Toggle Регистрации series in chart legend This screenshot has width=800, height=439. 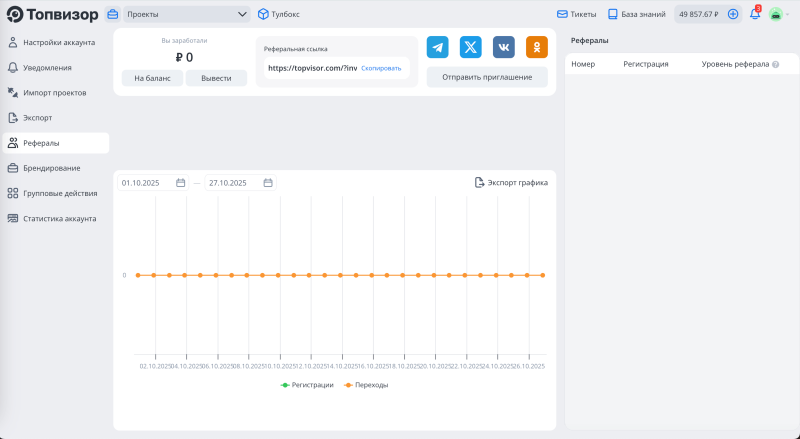[x=308, y=385]
